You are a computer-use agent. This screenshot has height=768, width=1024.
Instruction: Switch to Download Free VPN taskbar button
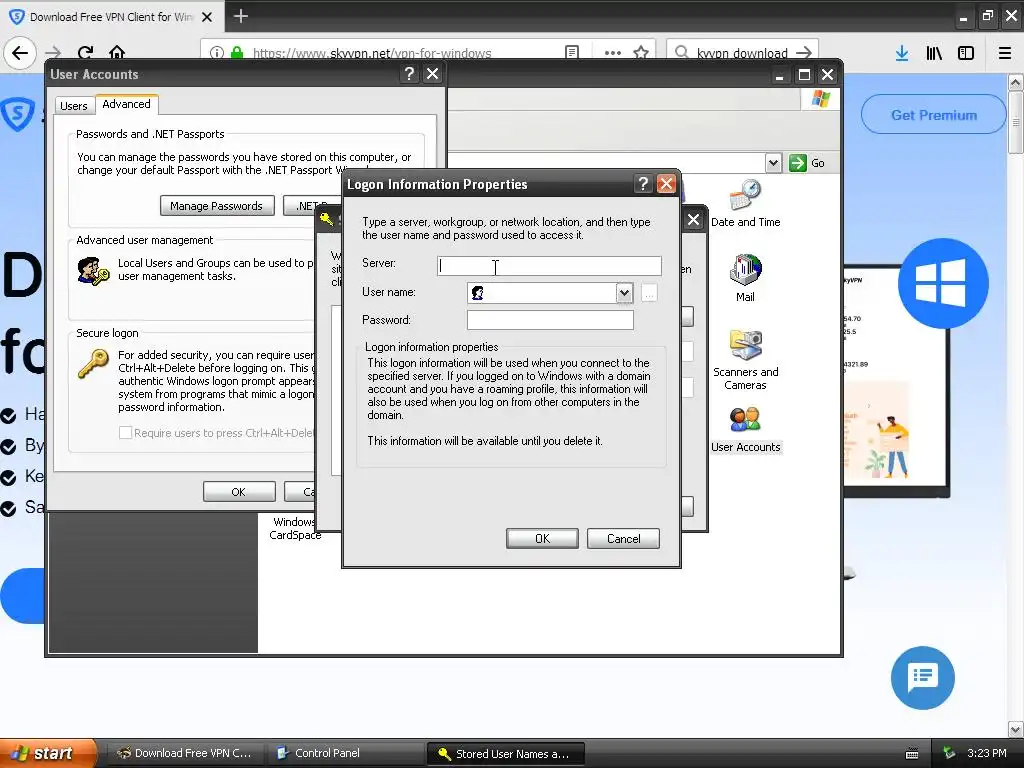(x=186, y=753)
